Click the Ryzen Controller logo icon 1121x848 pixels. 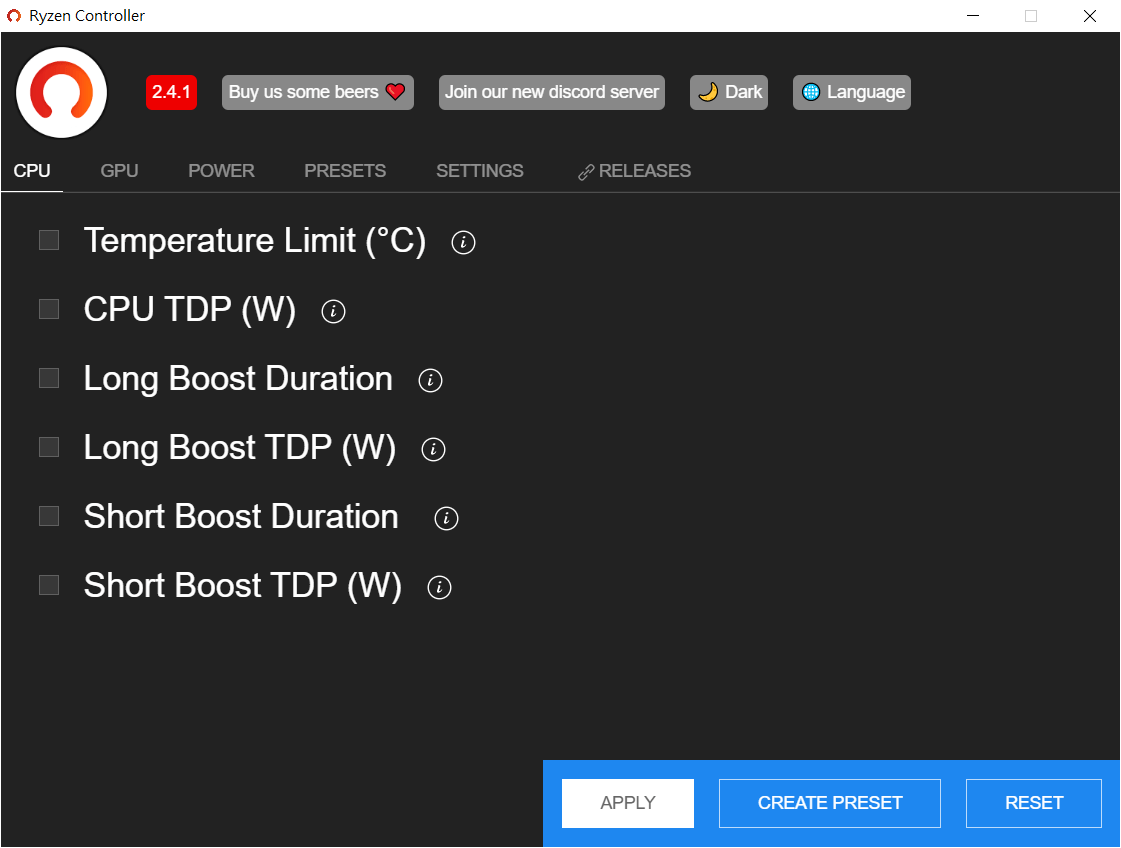click(62, 92)
